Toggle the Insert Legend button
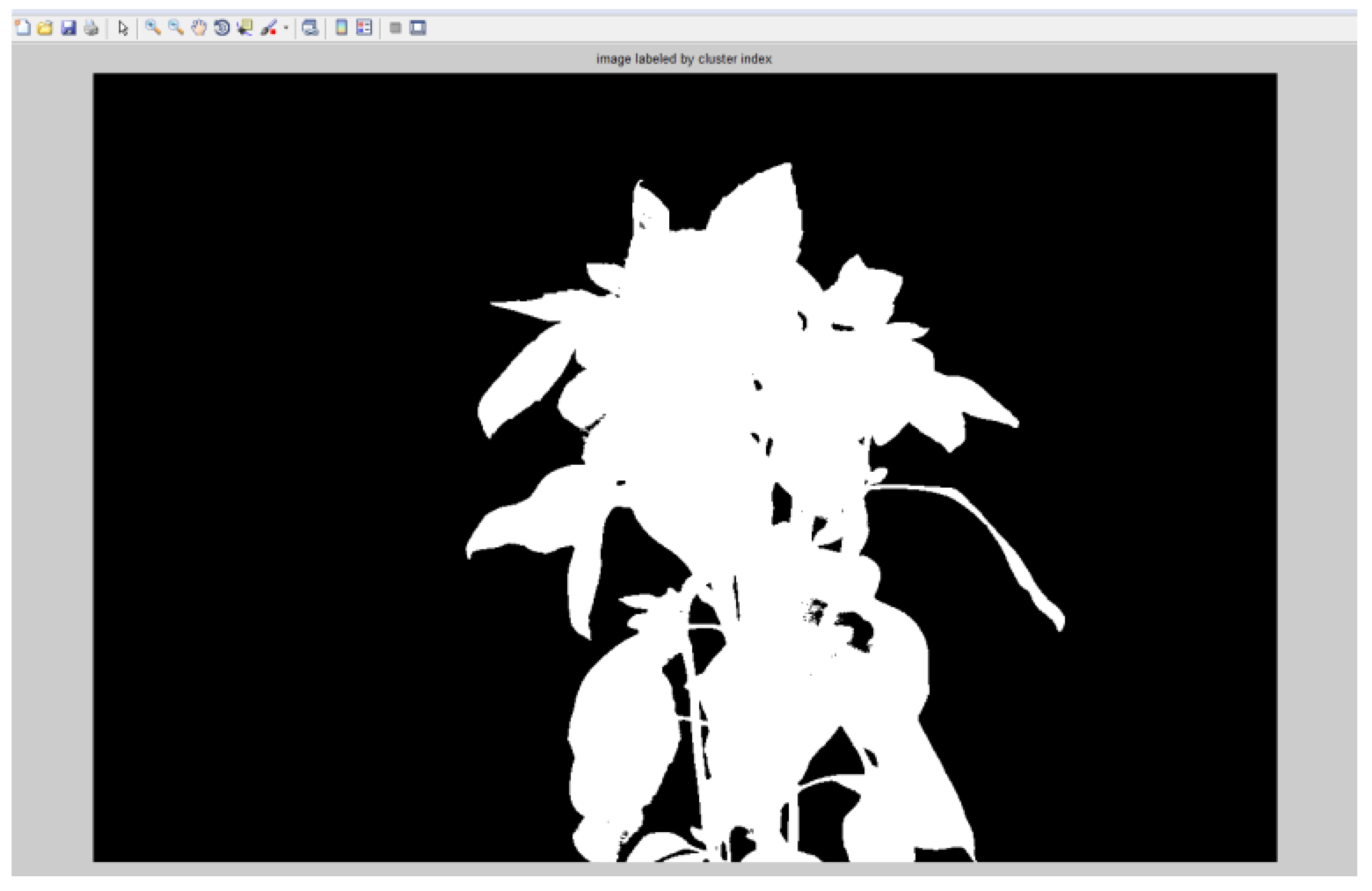The height and width of the screenshot is (891, 1372). point(364,28)
